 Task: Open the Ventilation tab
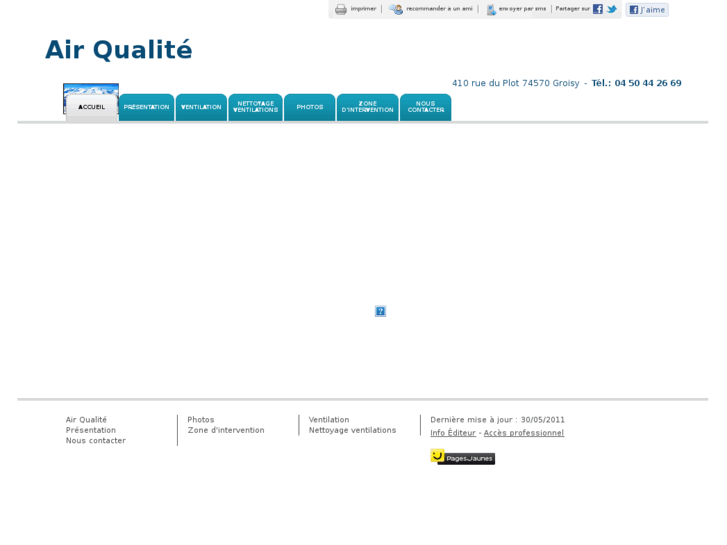(201, 107)
